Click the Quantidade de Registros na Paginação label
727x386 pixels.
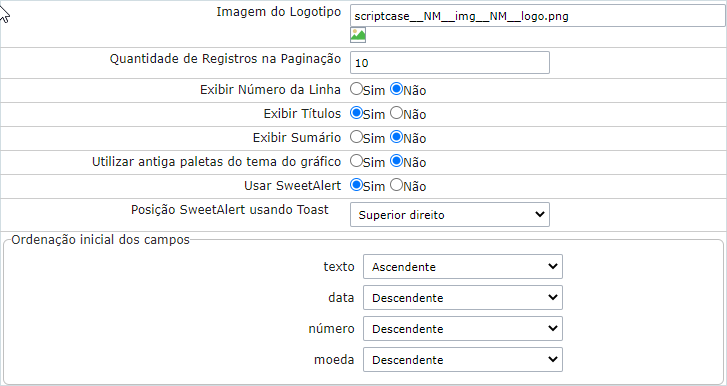(x=225, y=59)
